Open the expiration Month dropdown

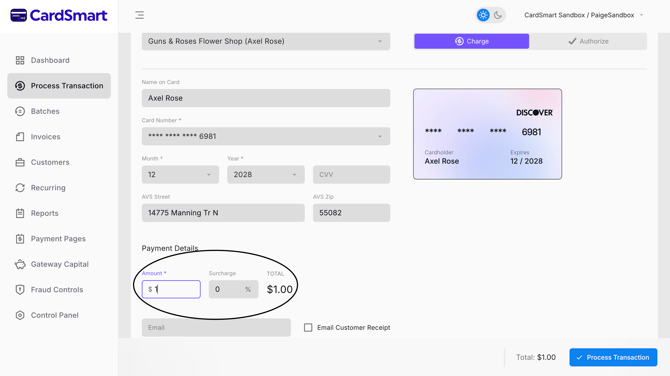pyautogui.click(x=180, y=175)
